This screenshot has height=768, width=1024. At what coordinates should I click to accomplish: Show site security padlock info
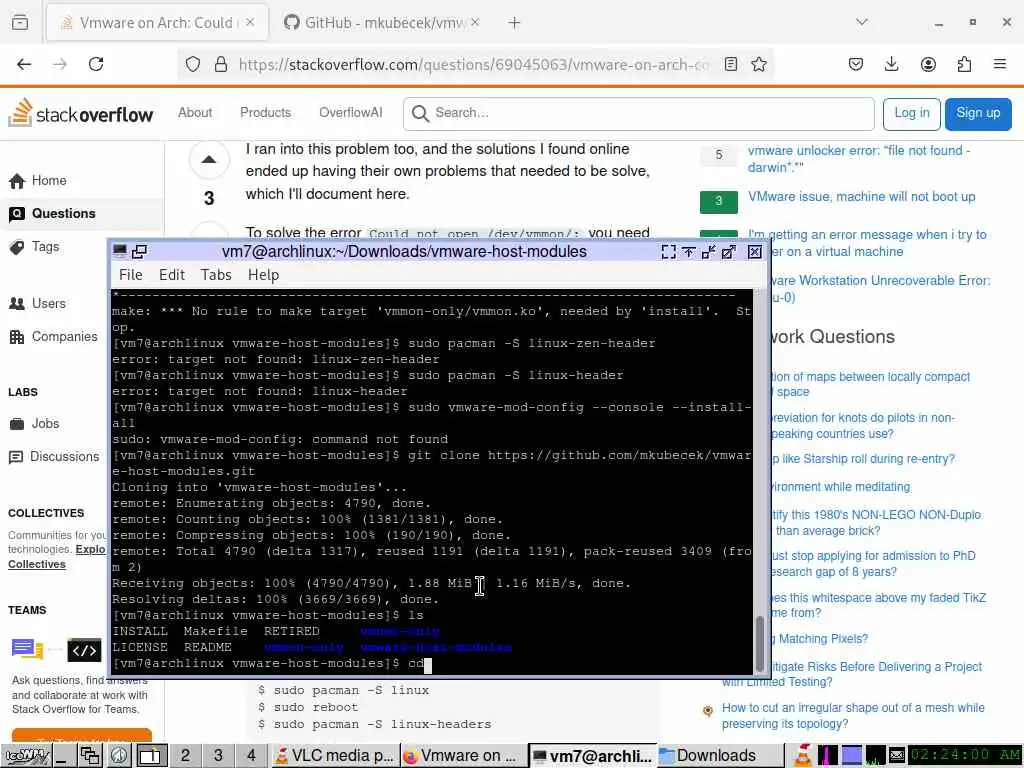(221, 64)
